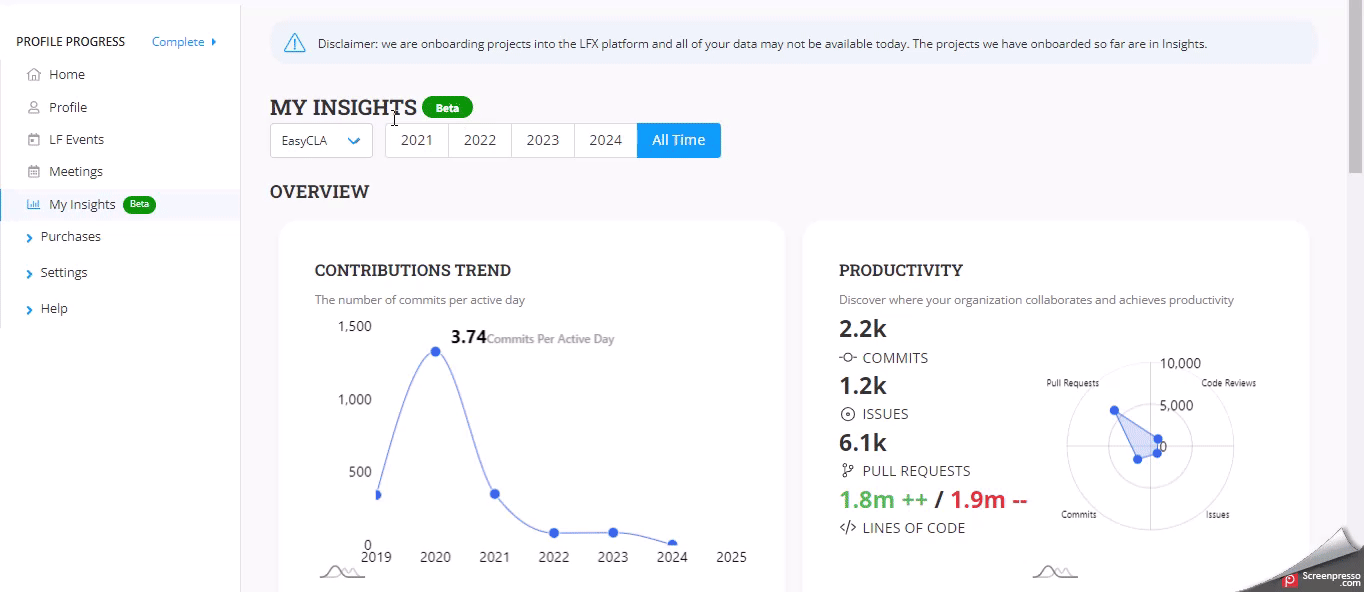Click the LF Events calendar icon
The width and height of the screenshot is (1364, 592).
click(x=34, y=140)
